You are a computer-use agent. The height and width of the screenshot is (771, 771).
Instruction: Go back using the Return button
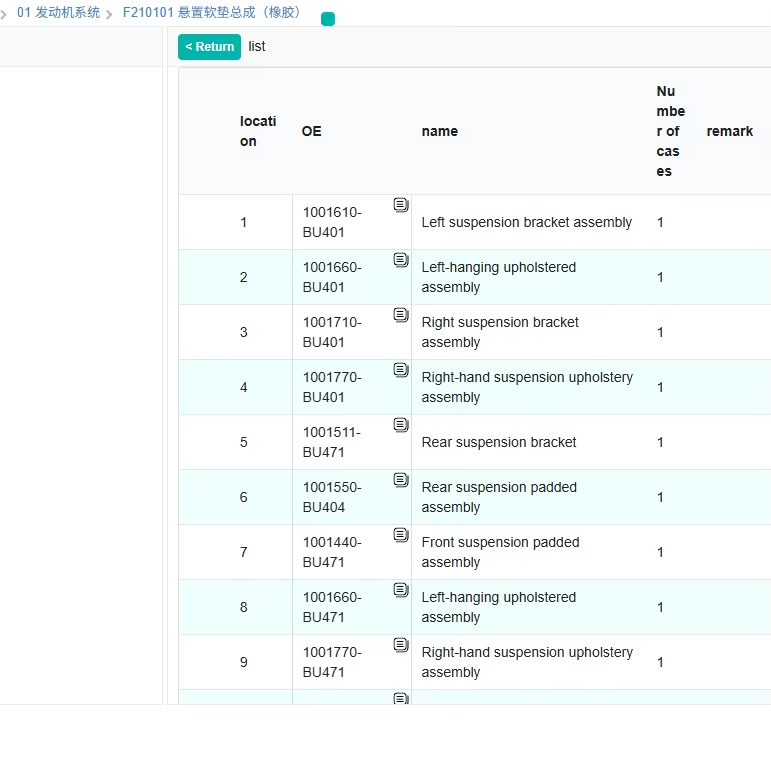click(x=209, y=47)
